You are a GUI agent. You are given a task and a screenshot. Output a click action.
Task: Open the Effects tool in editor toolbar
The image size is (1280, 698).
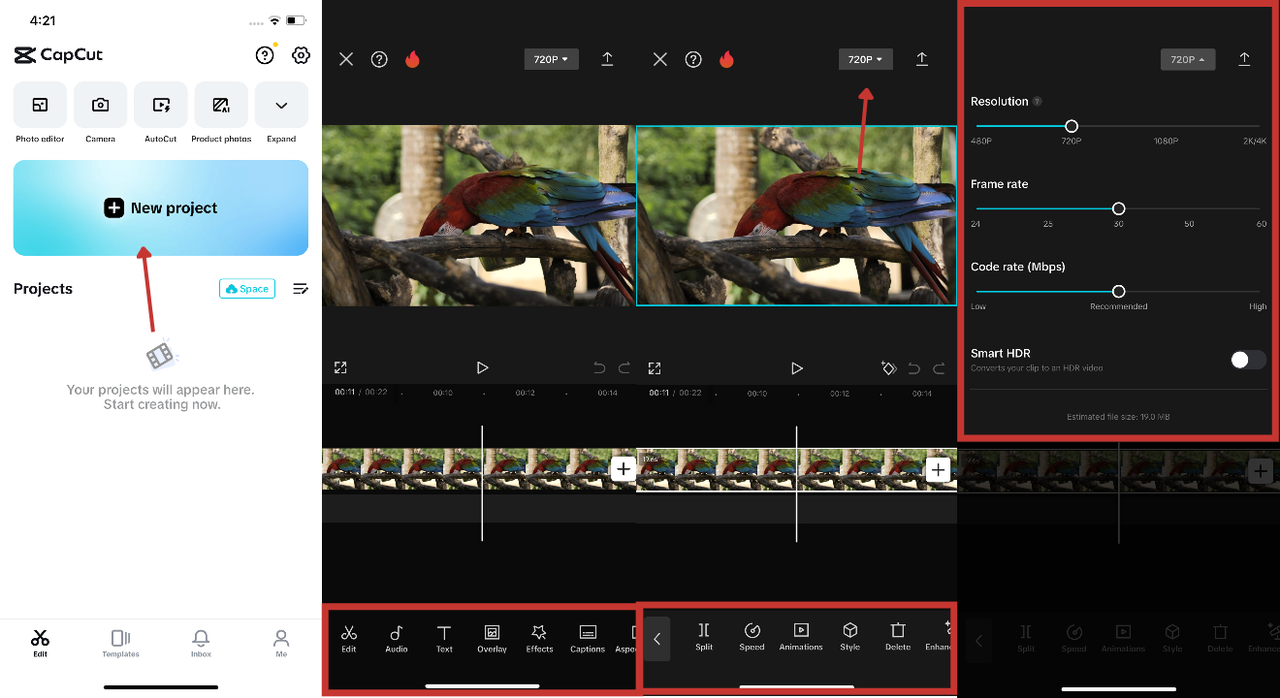tap(539, 639)
